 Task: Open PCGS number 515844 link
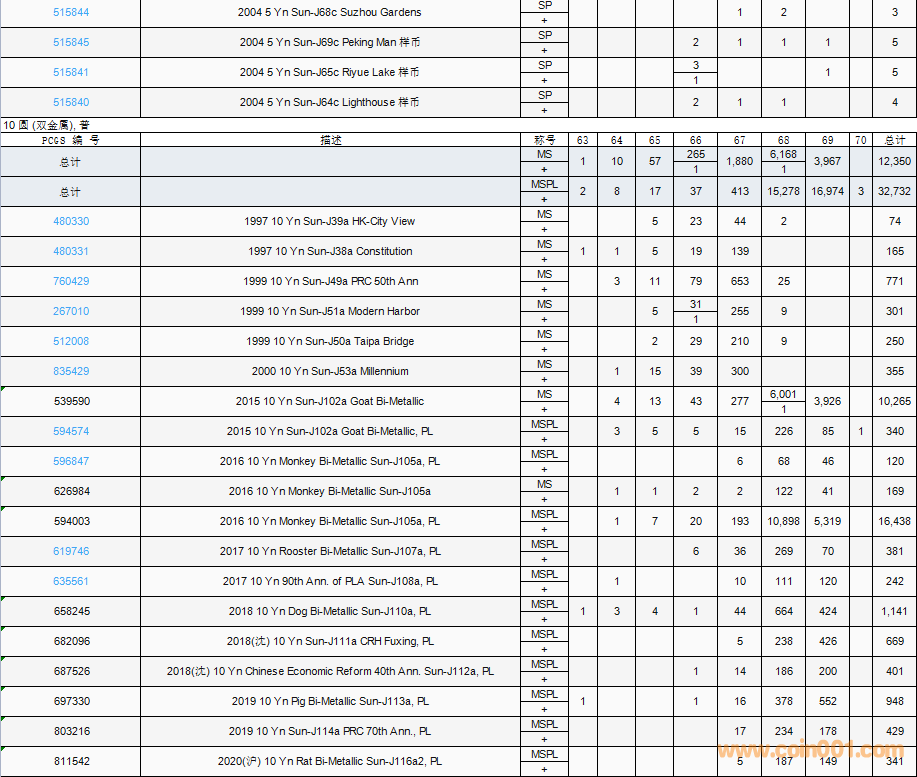click(70, 12)
